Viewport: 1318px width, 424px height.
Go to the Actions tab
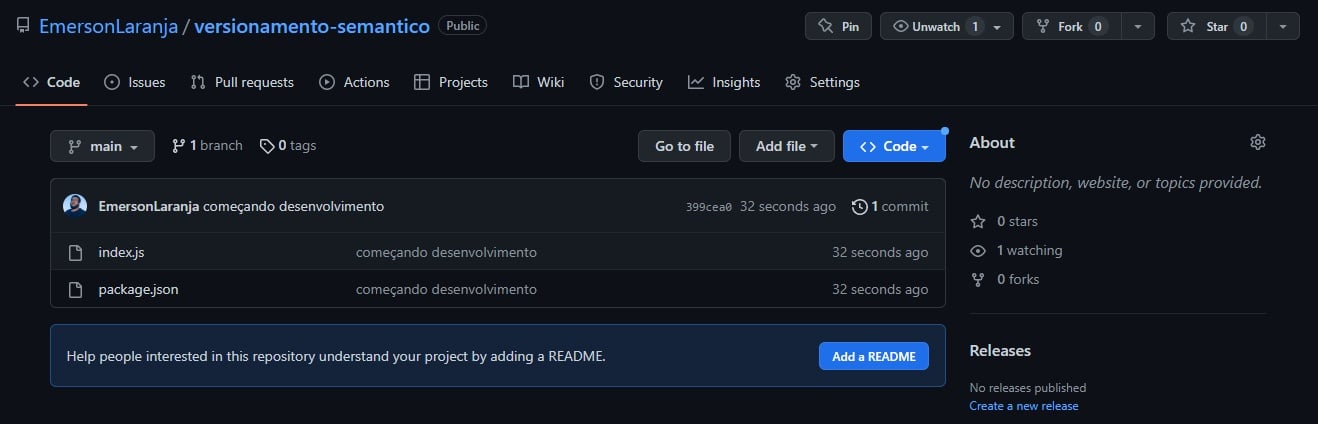pos(355,82)
